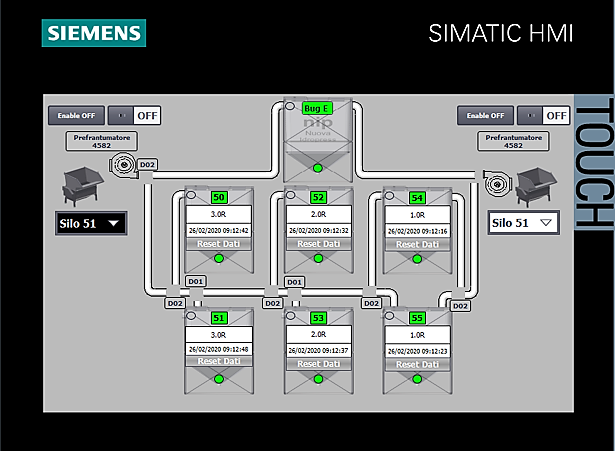The width and height of the screenshot is (615, 451).
Task: Click the right crusher hopper icon
Action: click(x=536, y=186)
